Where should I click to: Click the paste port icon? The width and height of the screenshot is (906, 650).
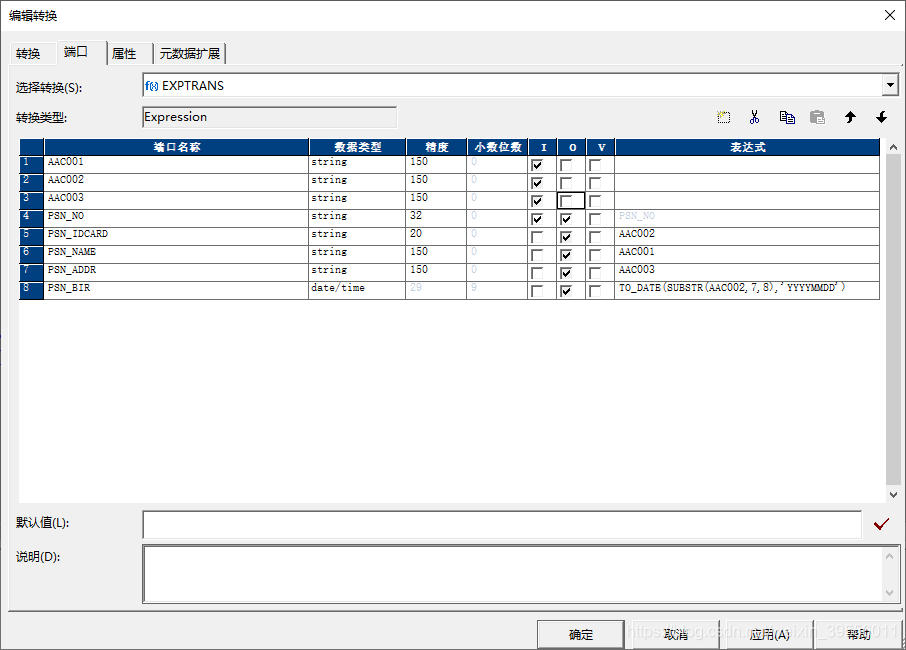817,117
